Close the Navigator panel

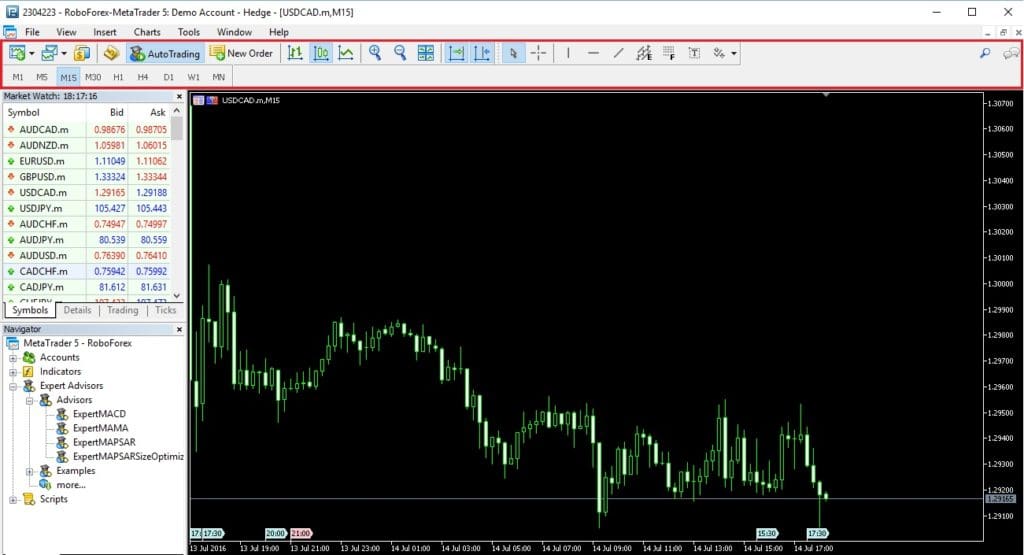point(180,329)
